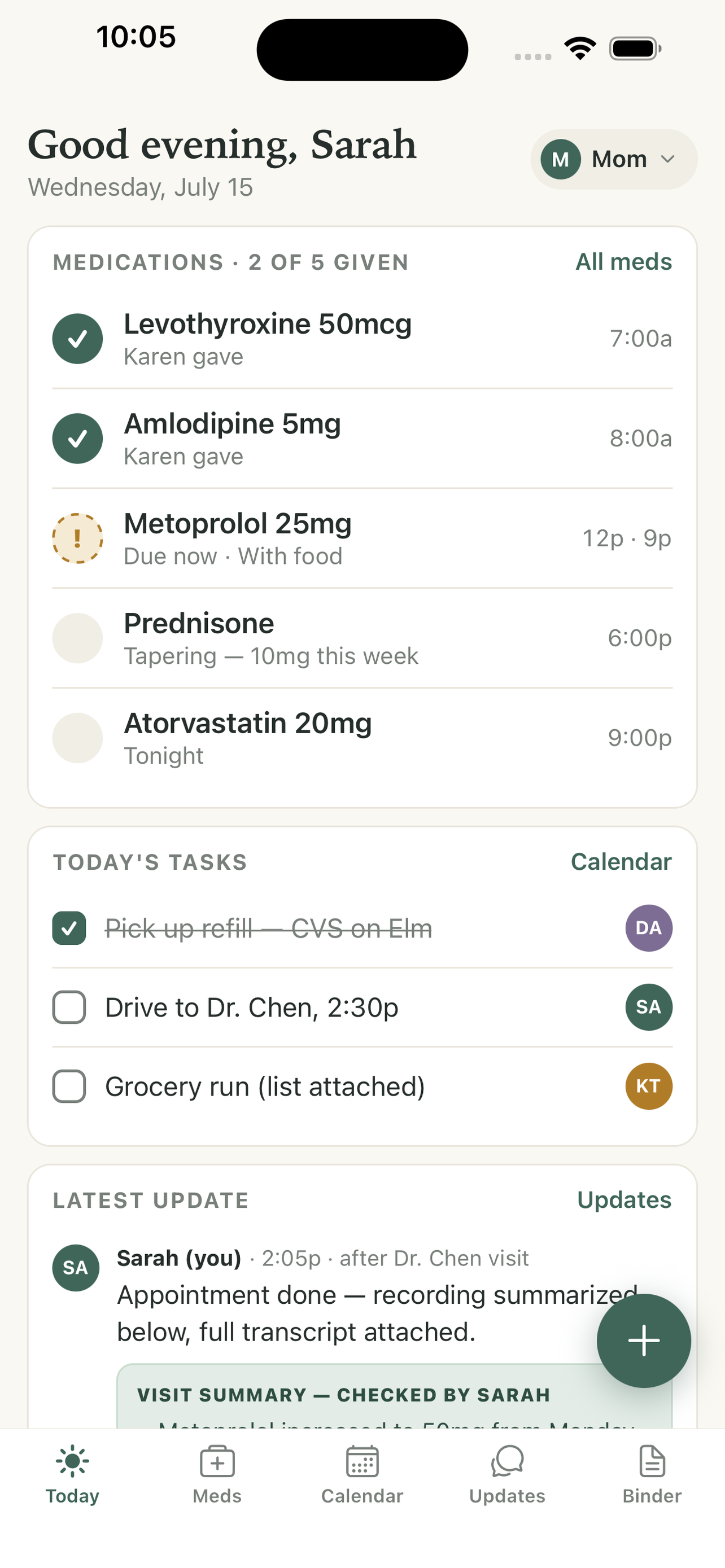Open the Updates link in Latest Update
The width and height of the screenshot is (725, 1568).
[624, 1200]
